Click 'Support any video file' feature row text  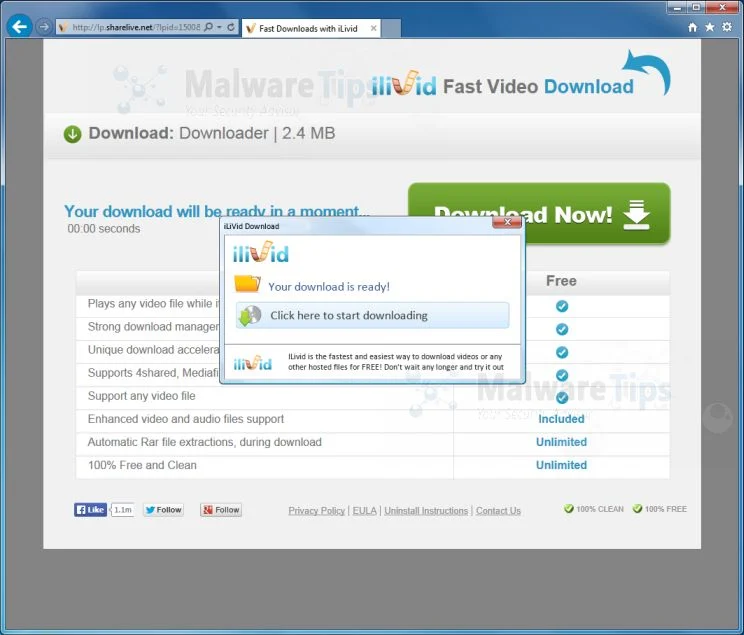pos(141,396)
